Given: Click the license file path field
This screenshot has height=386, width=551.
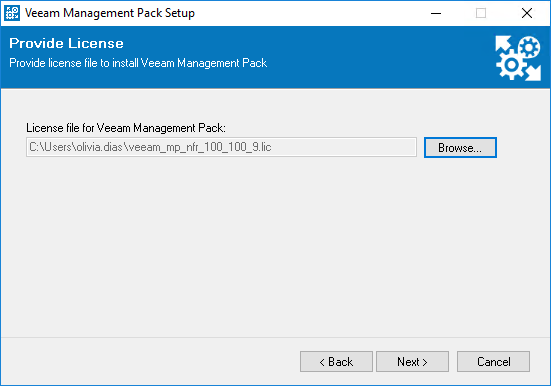Looking at the screenshot, I should [x=221, y=147].
